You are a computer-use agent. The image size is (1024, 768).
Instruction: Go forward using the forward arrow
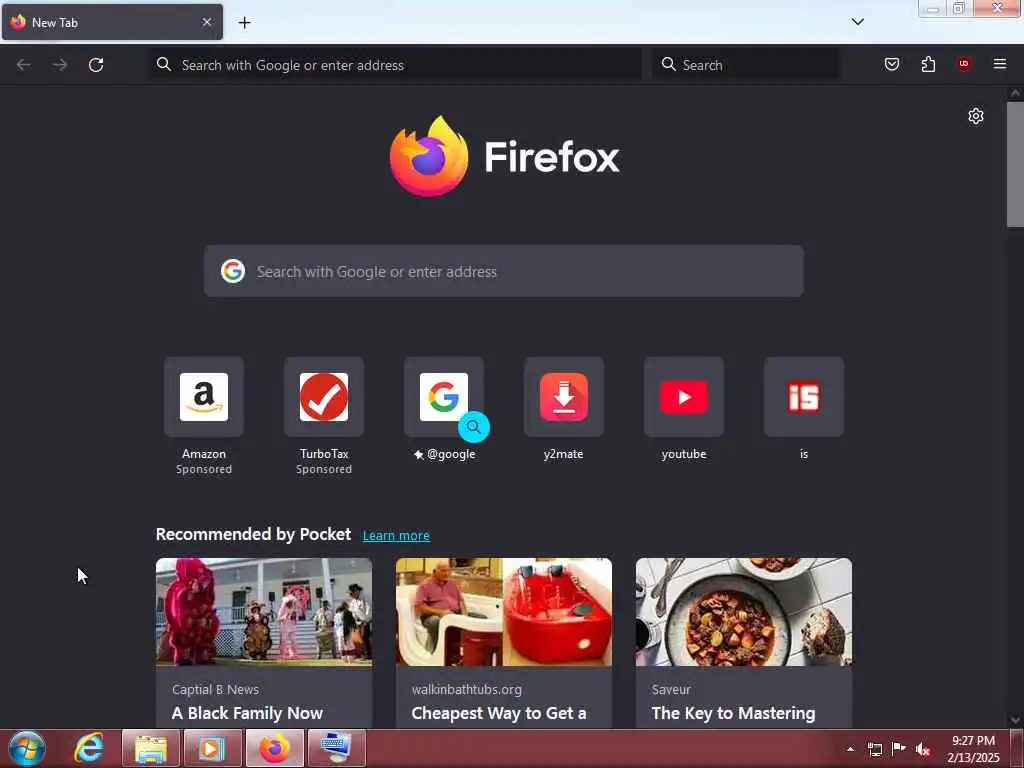tap(60, 65)
